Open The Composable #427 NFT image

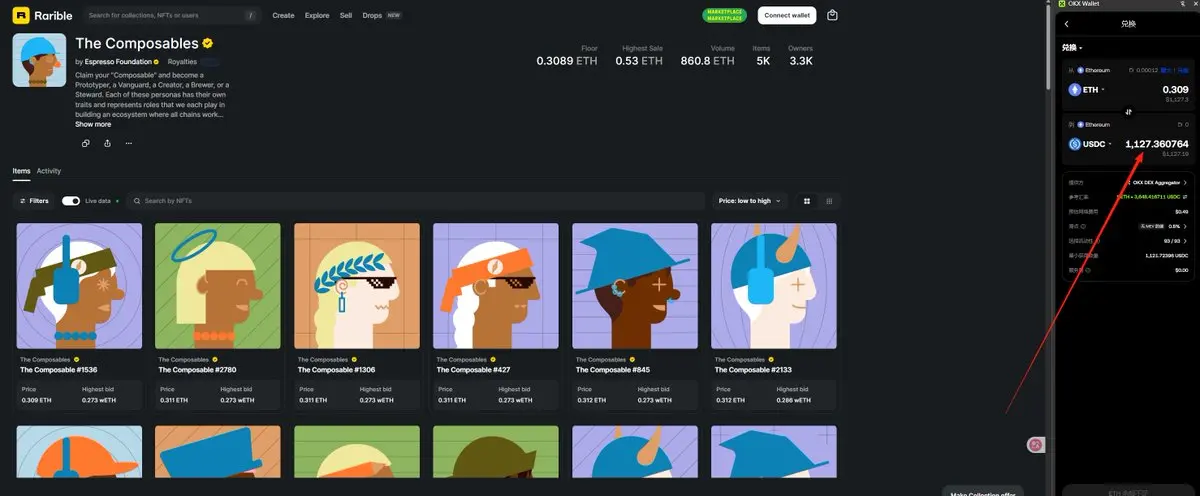496,285
